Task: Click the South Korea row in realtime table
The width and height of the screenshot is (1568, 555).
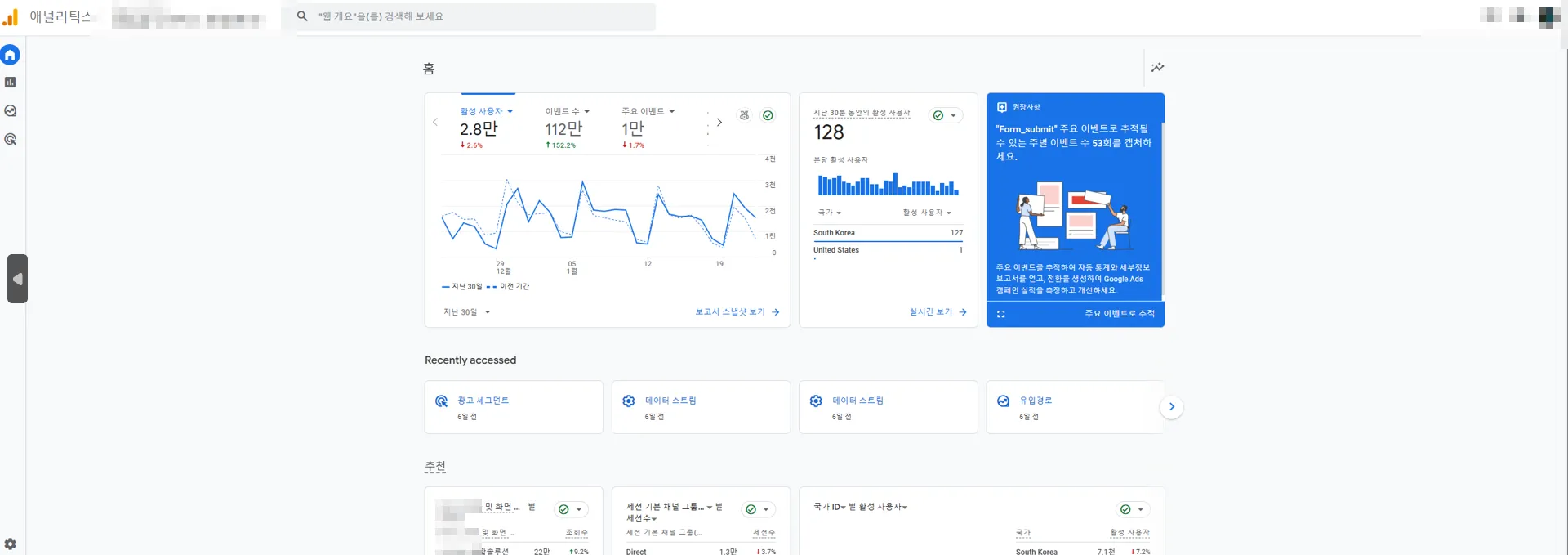Action: (x=888, y=233)
